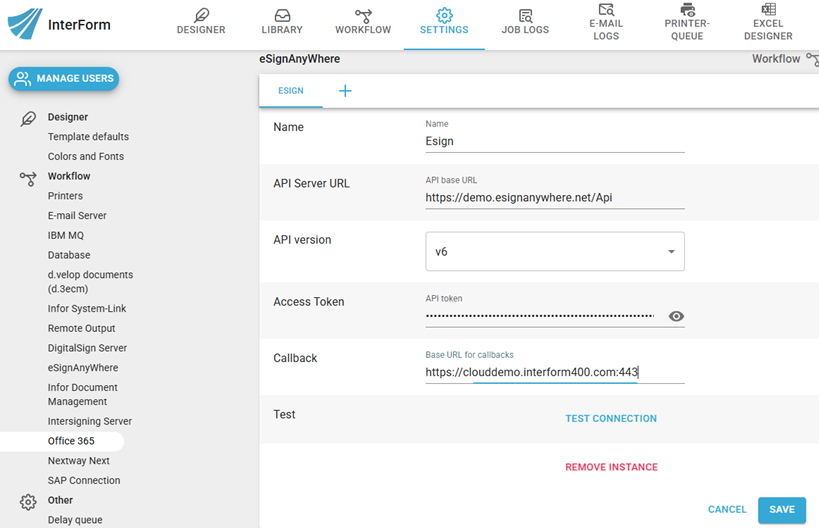Focus the API token password field

pos(541,316)
